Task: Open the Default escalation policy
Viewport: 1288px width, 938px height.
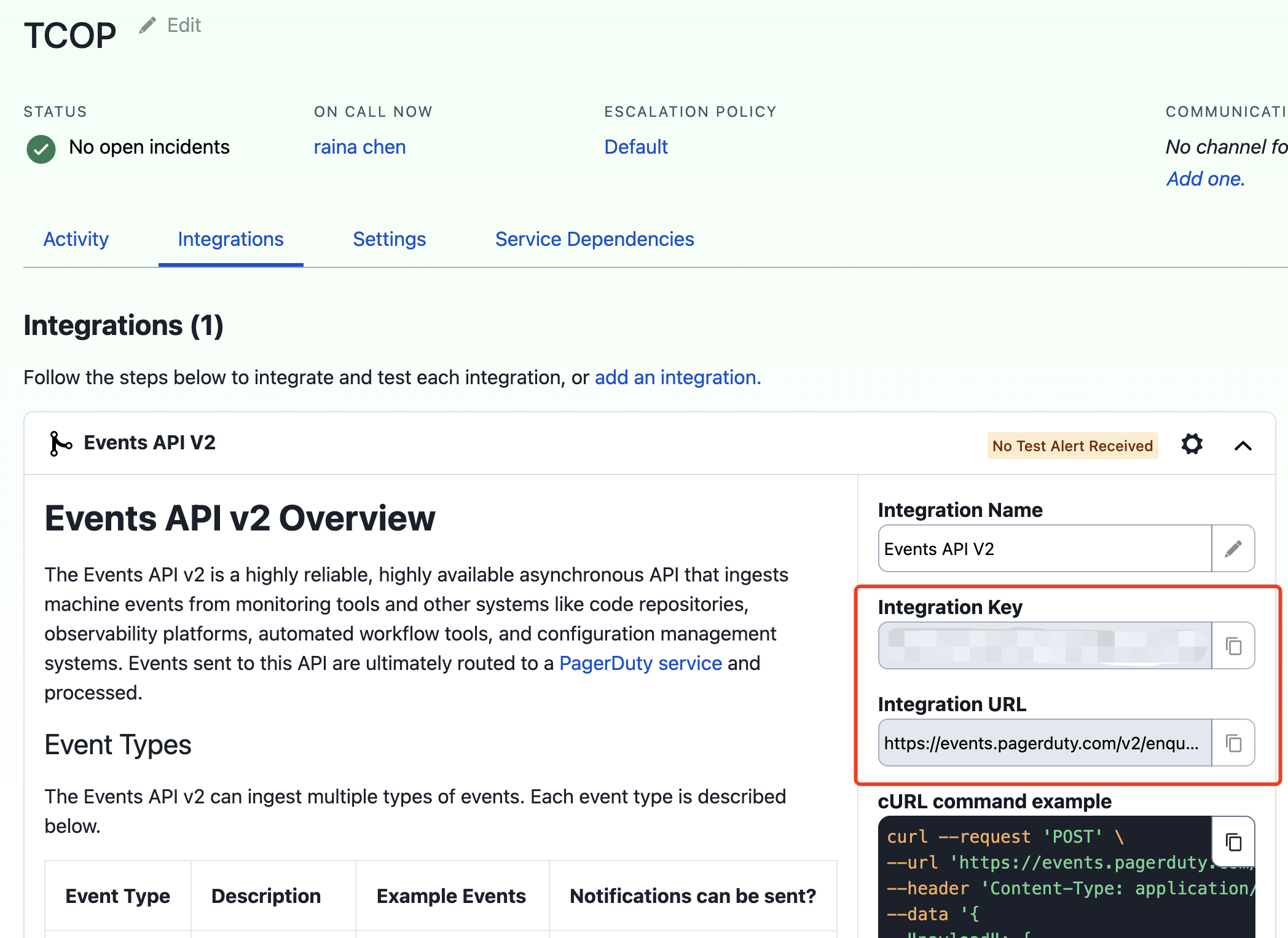Action: (635, 147)
